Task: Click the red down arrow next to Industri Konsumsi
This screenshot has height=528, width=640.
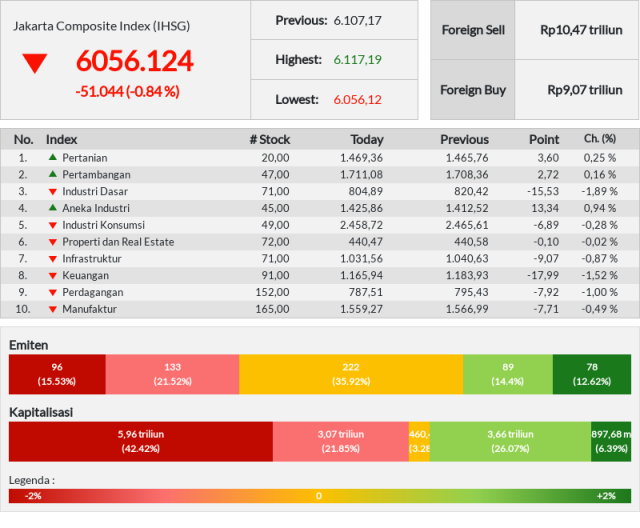Action: click(53, 225)
